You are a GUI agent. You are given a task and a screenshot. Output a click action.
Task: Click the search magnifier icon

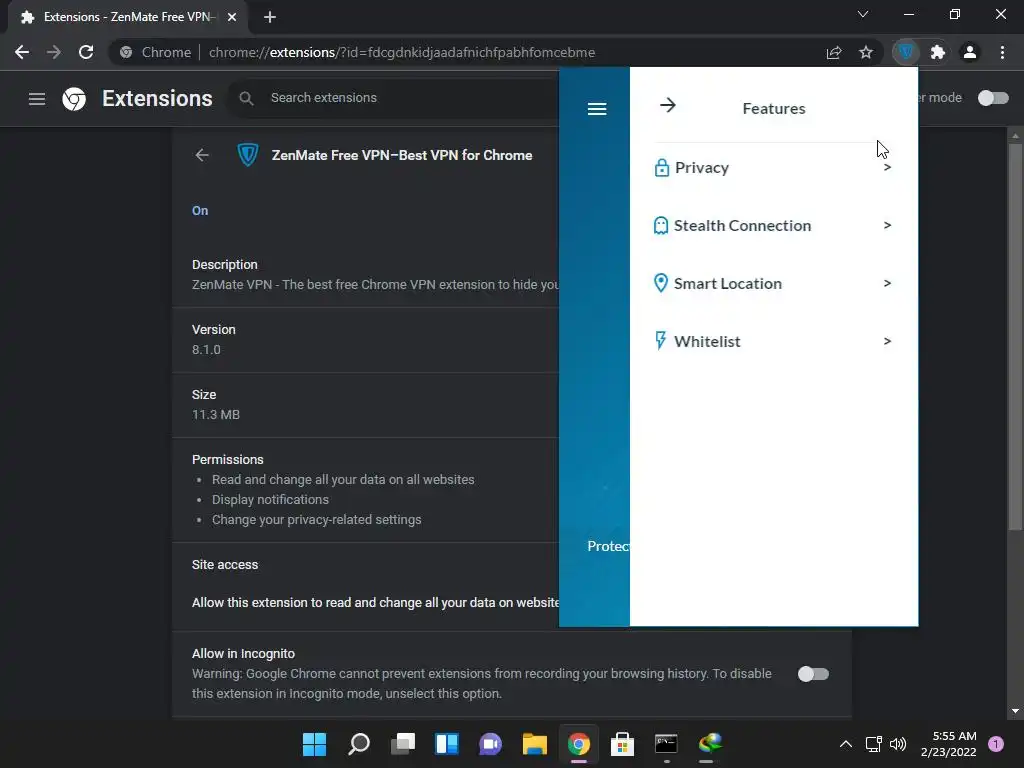pos(246,98)
